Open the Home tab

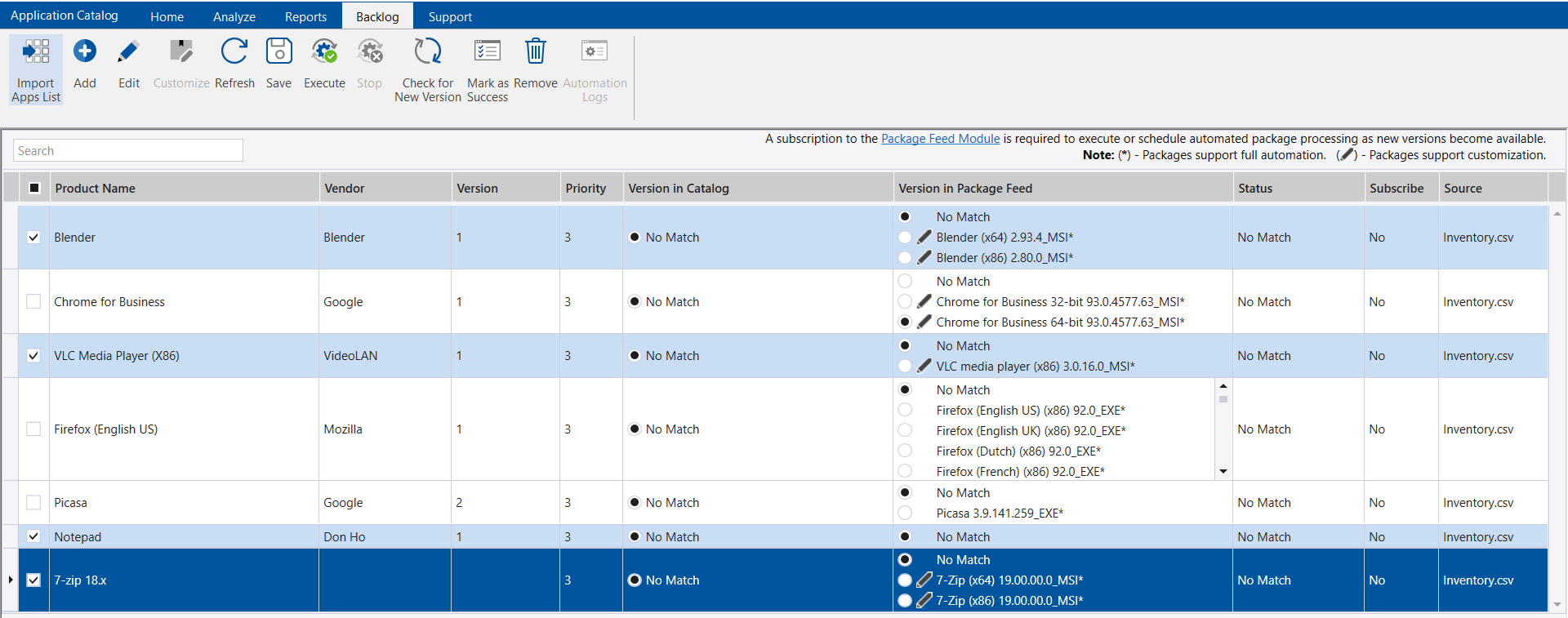pyautogui.click(x=167, y=16)
